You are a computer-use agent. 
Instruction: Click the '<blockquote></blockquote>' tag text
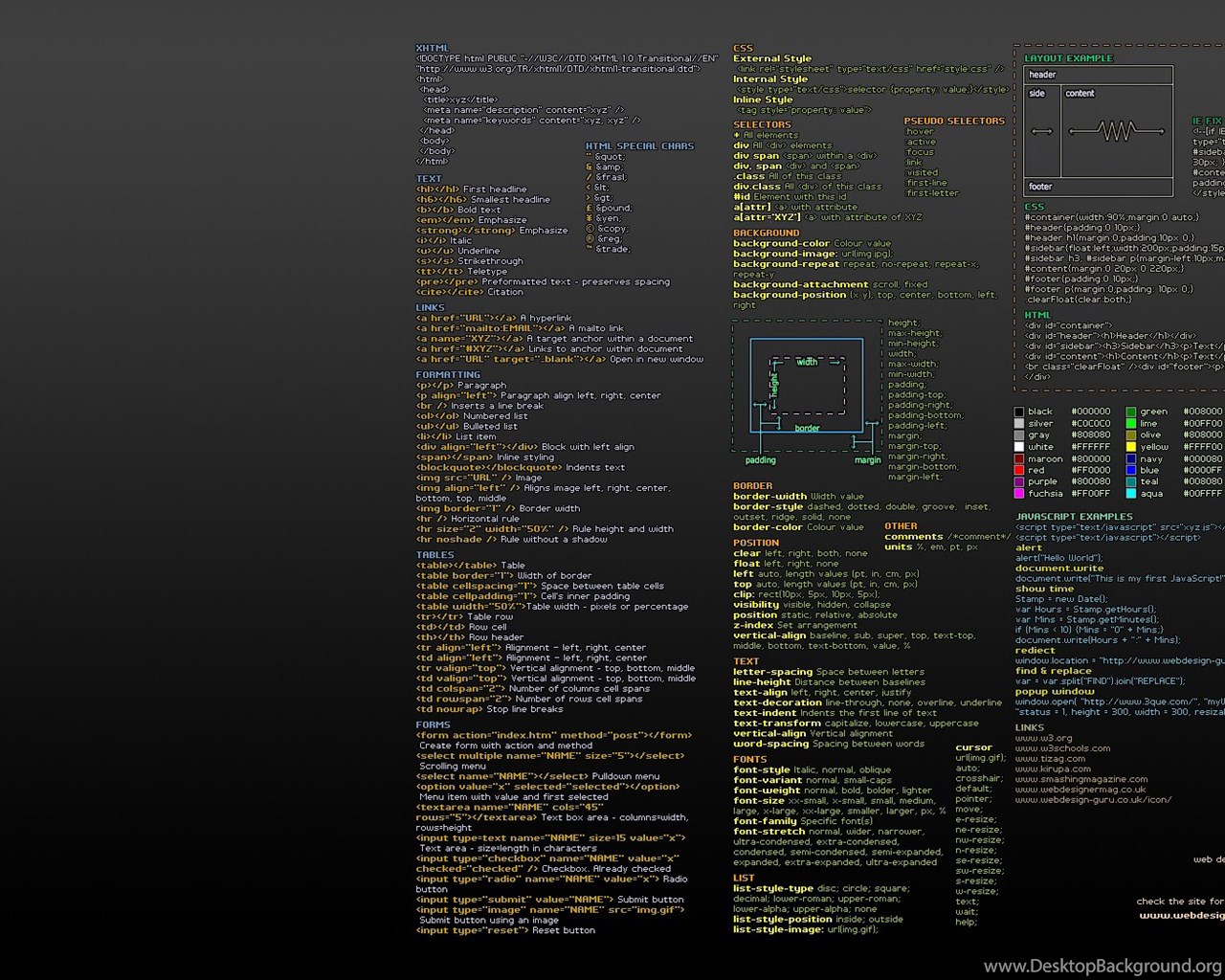(489, 468)
